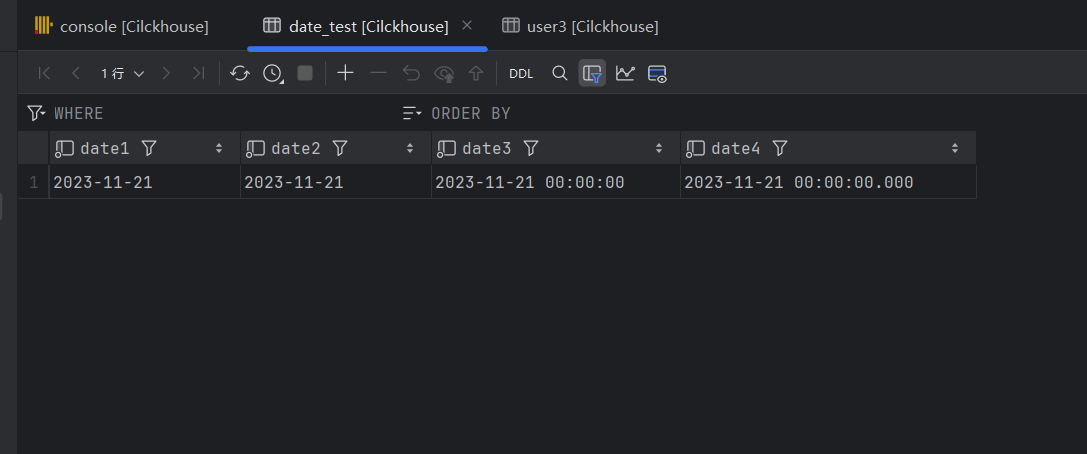Toggle sort arrows on date2 column

(x=410, y=148)
